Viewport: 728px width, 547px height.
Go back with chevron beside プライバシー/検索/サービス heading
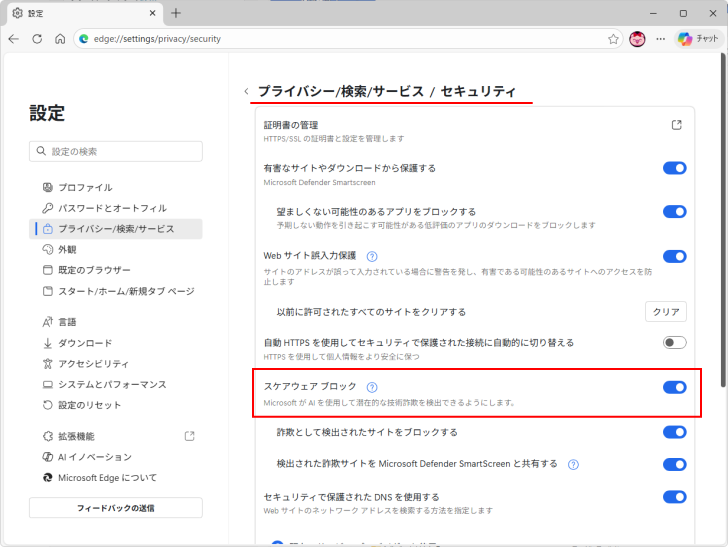(247, 91)
